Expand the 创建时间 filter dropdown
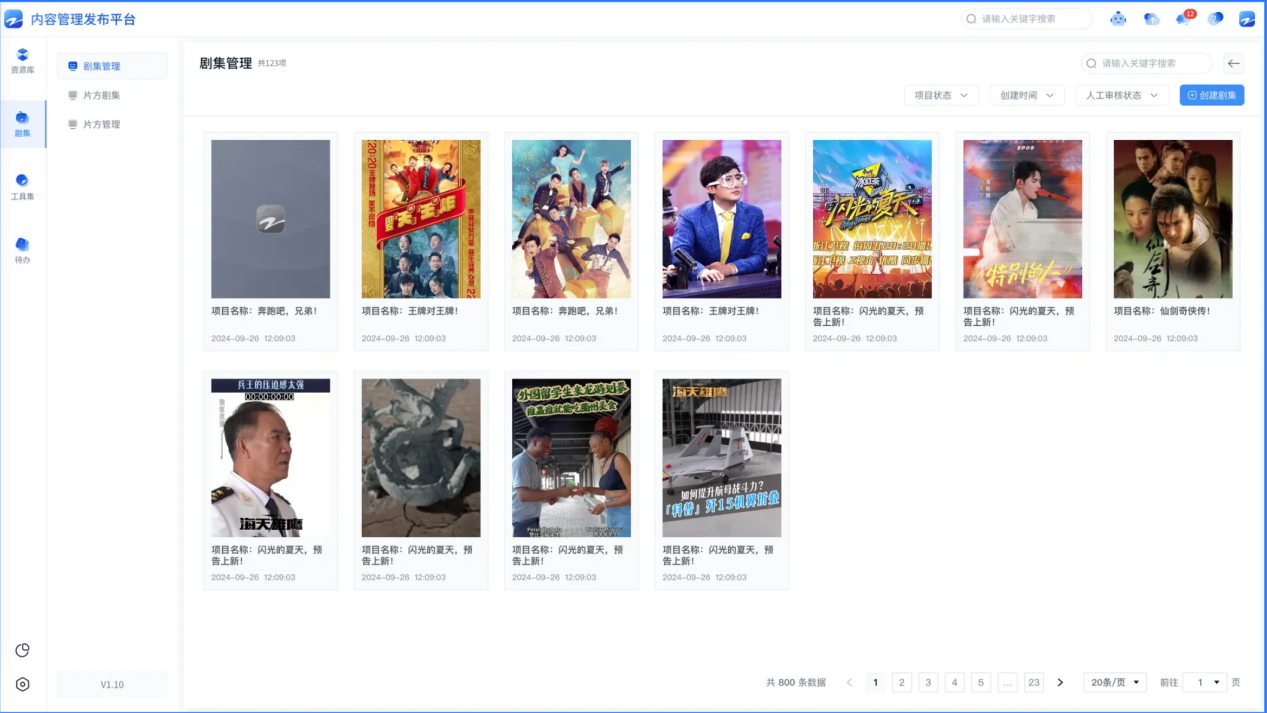This screenshot has width=1267, height=713. click(1026, 95)
